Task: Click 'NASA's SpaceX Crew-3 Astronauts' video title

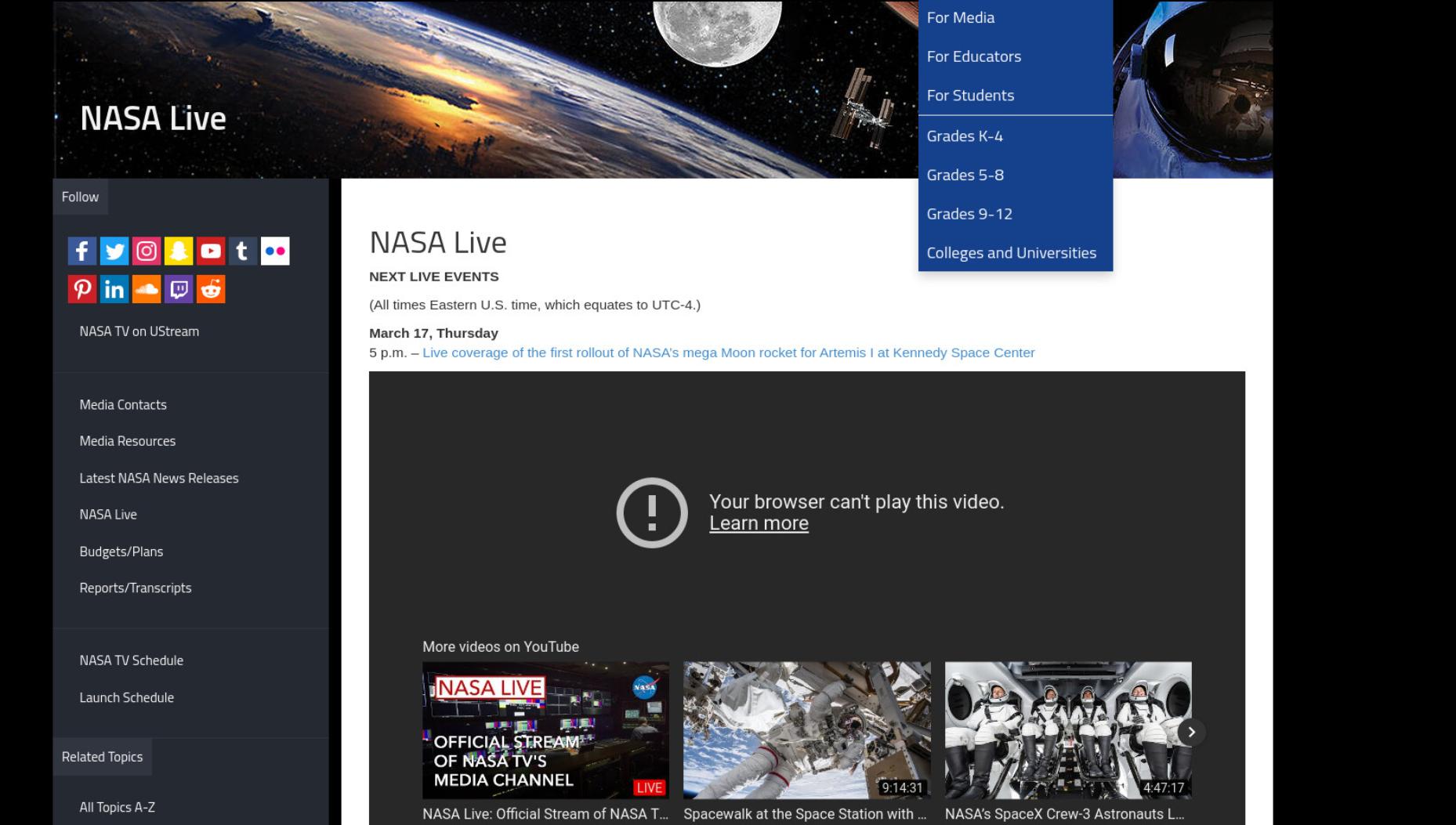Action: [x=1064, y=814]
